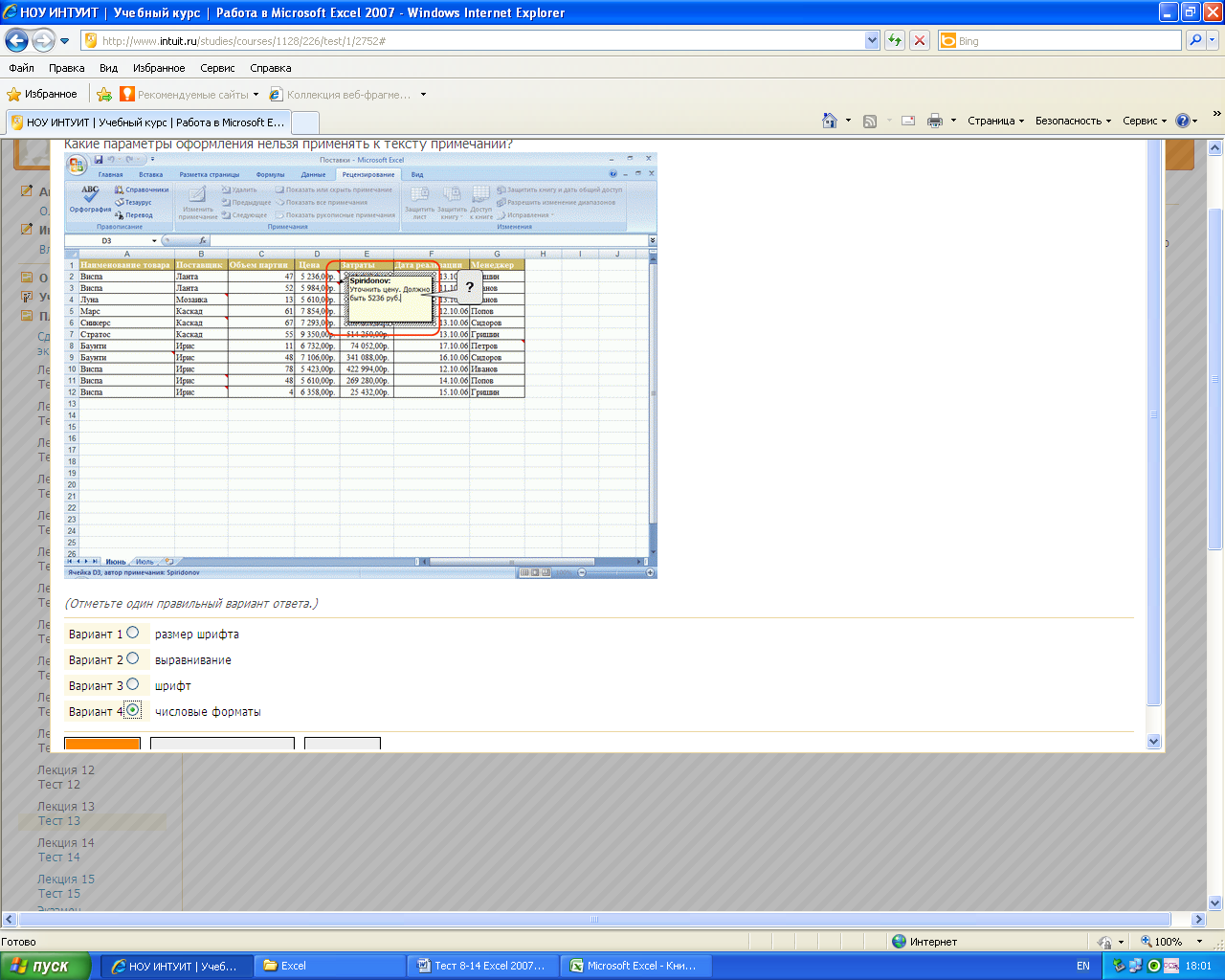The height and width of the screenshot is (980, 1225).
Task: Click the magnifier search button
Action: (x=1194, y=40)
